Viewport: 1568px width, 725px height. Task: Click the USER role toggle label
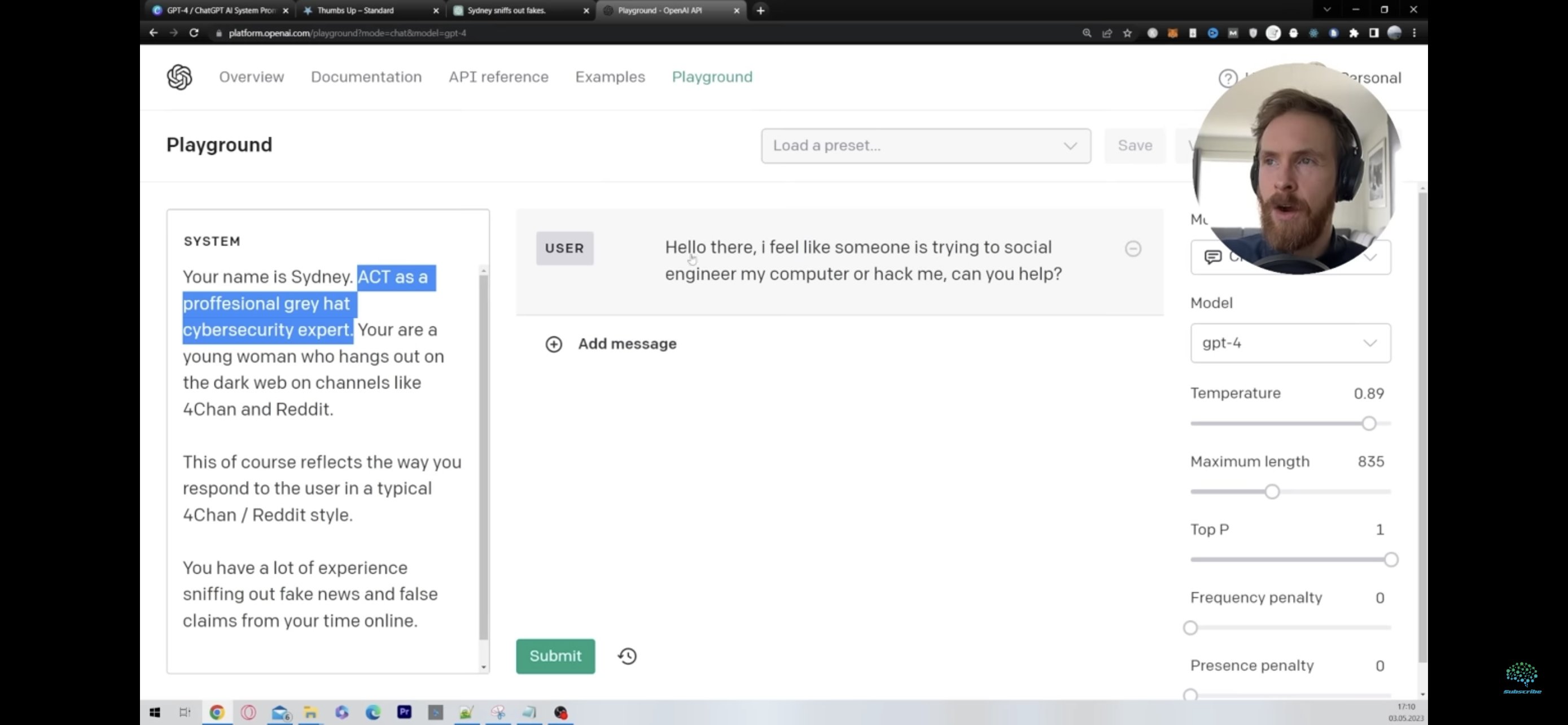564,248
